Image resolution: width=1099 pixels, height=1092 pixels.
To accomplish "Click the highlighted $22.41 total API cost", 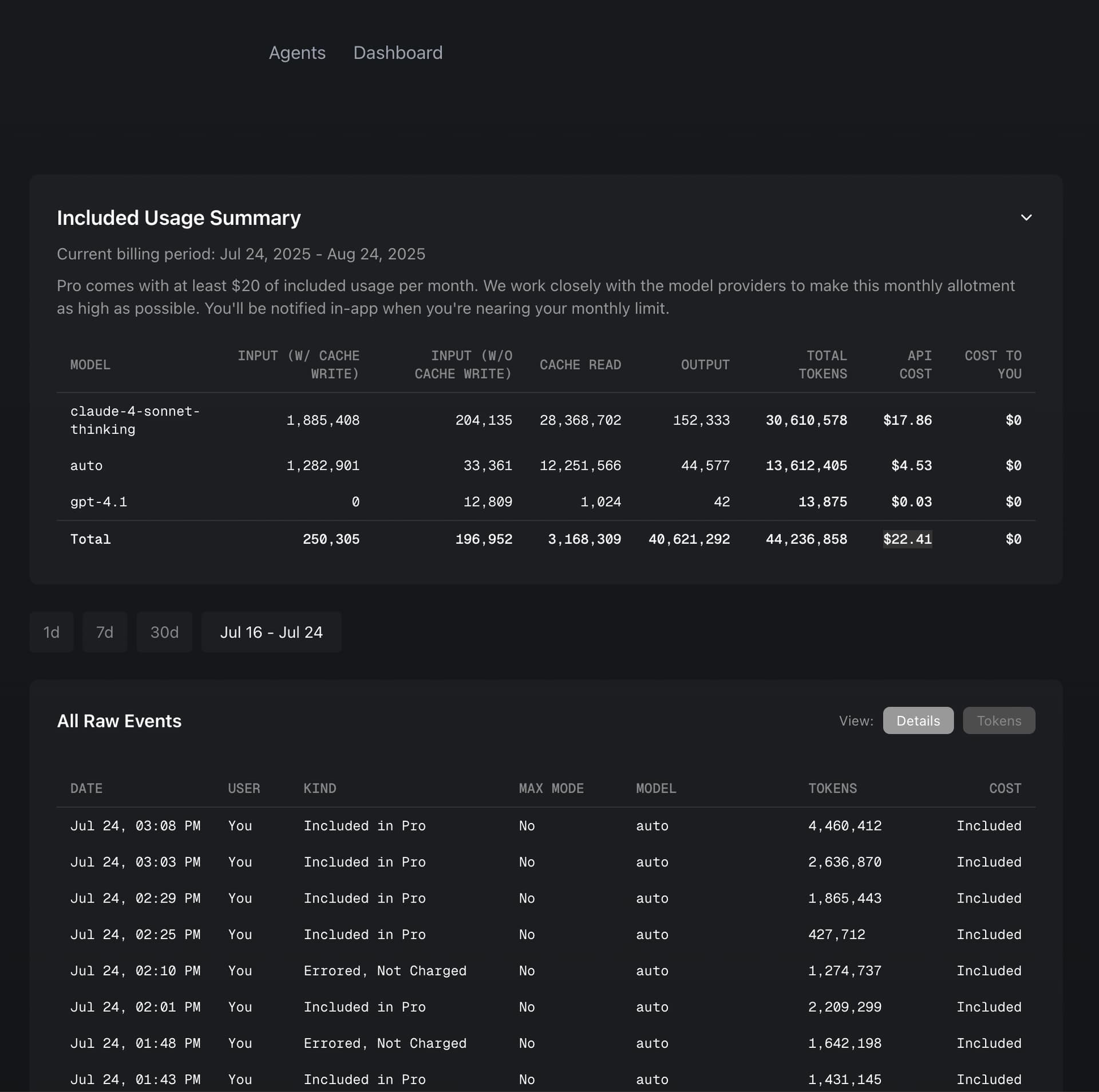I will click(x=907, y=539).
